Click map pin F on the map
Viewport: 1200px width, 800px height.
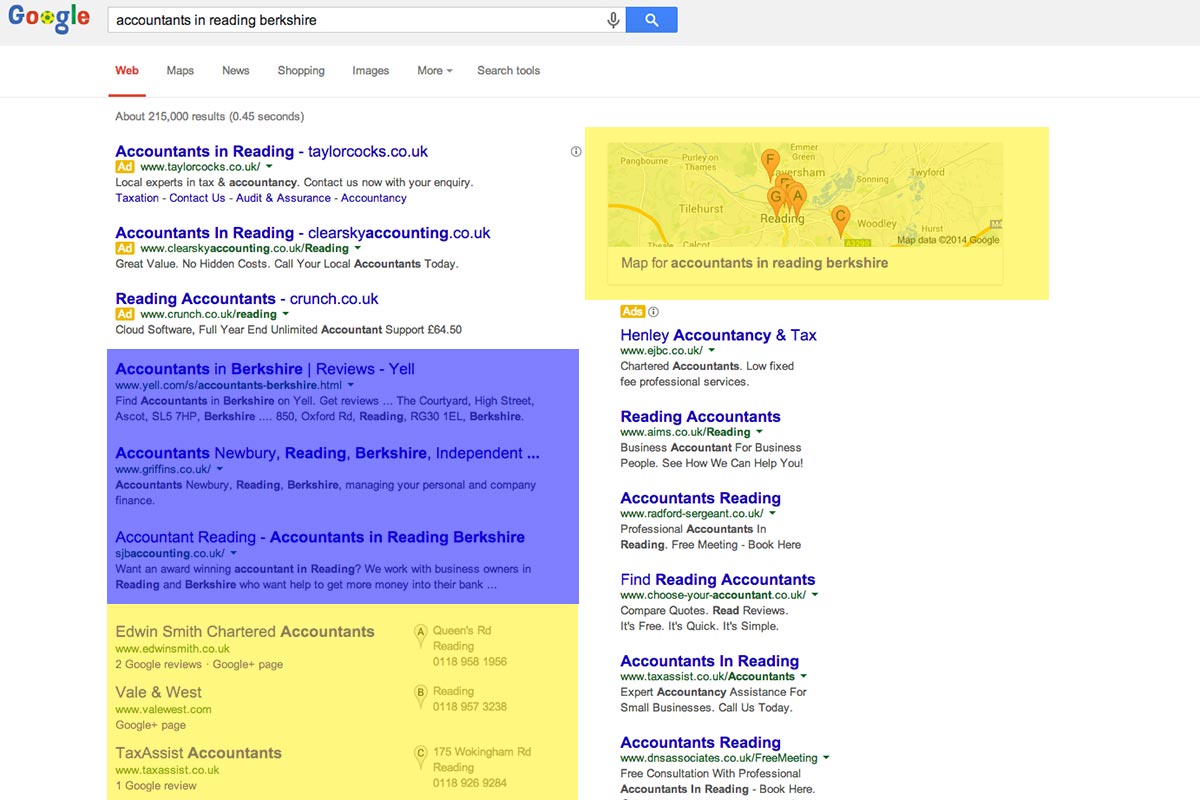[x=770, y=161]
